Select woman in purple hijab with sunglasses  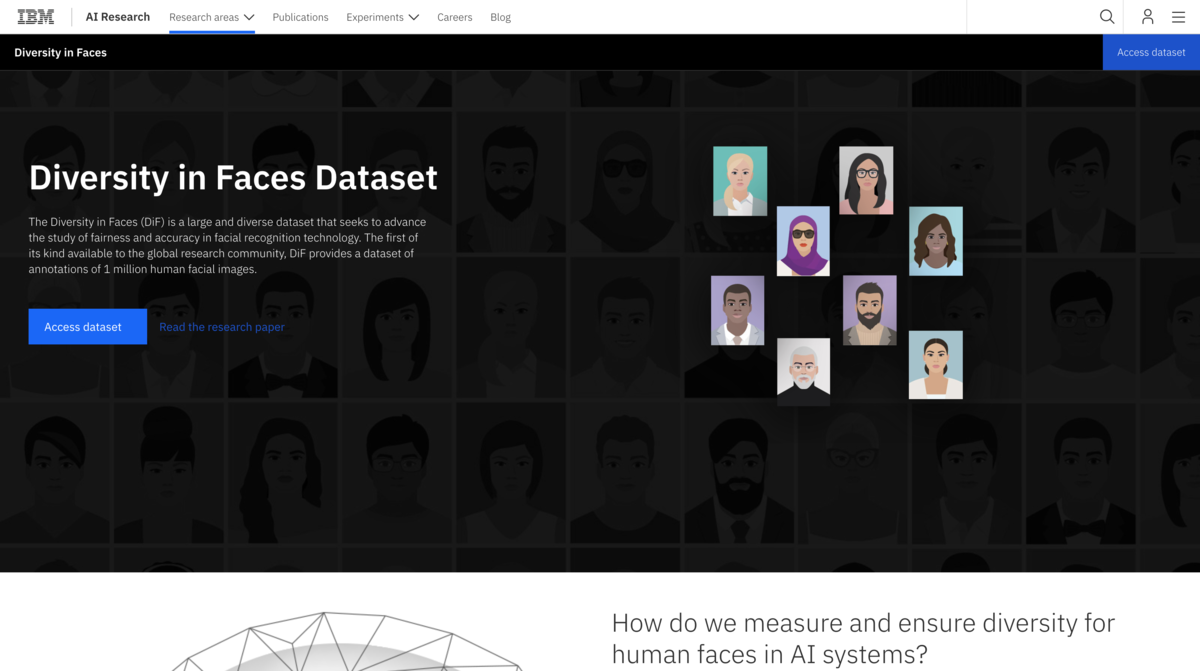pos(803,241)
